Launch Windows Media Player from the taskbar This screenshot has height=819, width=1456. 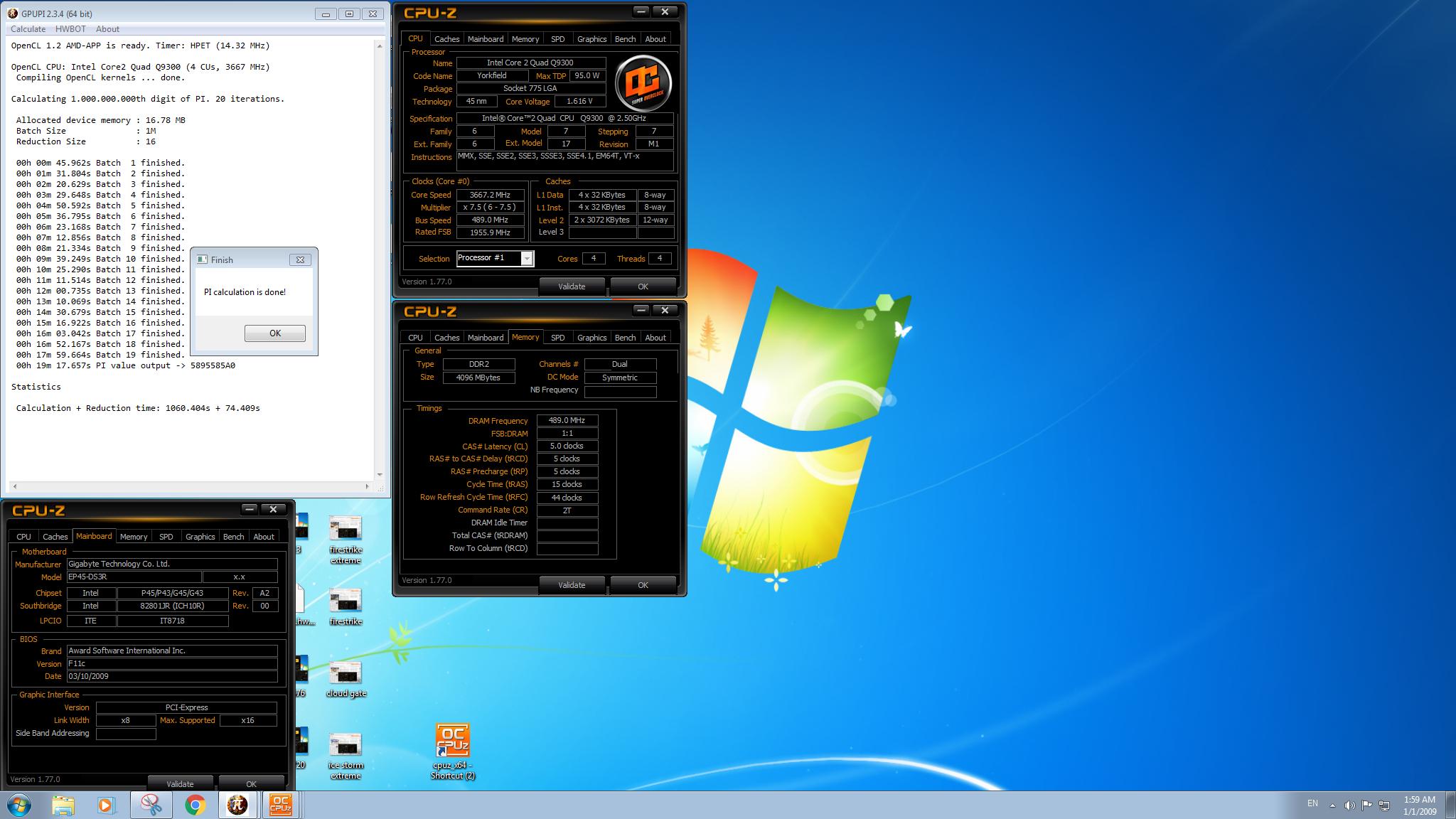click(x=106, y=805)
